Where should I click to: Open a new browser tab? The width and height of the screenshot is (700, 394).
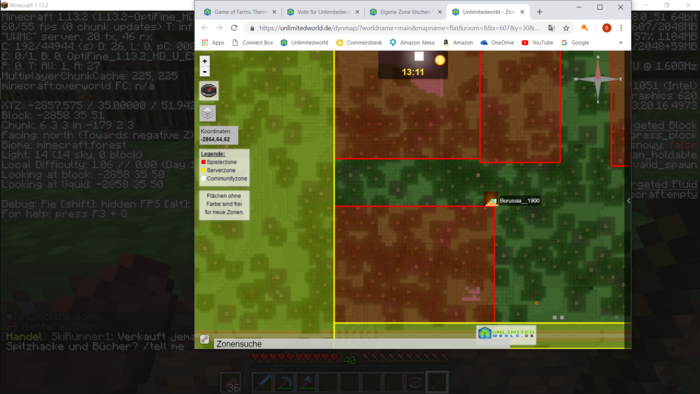(539, 12)
